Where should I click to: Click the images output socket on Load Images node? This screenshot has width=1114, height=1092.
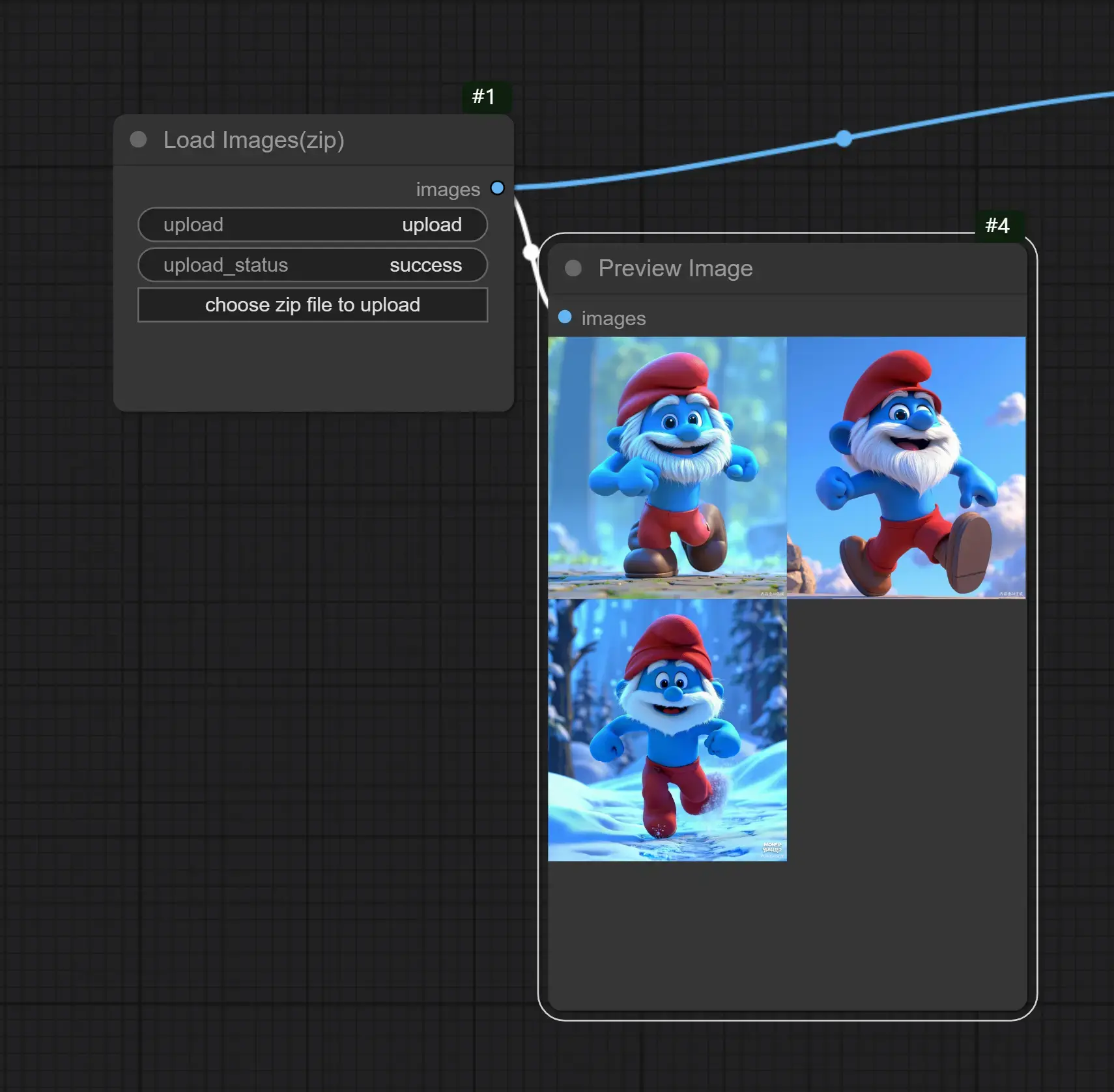(x=498, y=188)
